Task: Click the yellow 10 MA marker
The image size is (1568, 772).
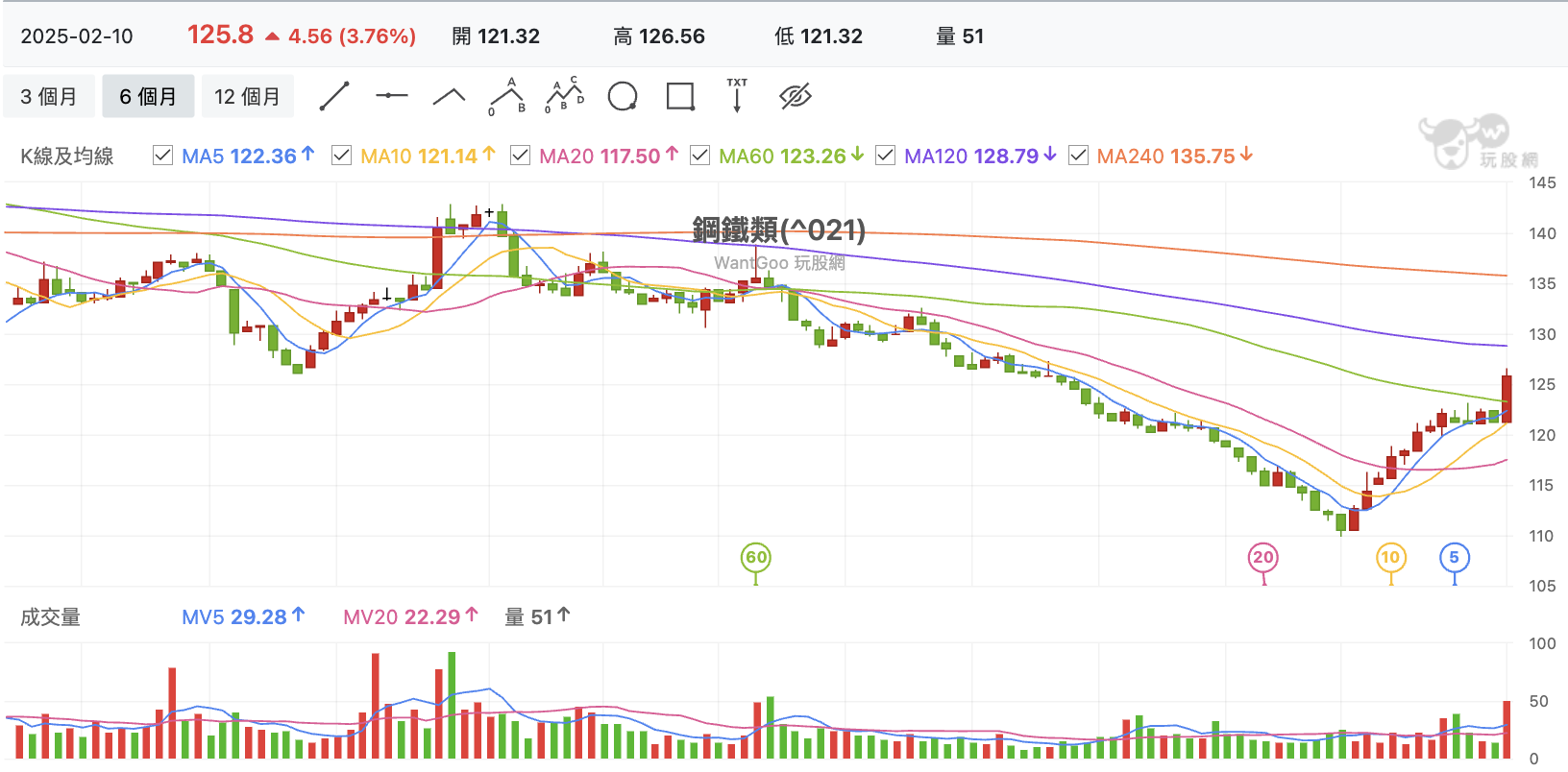Action: click(1390, 558)
